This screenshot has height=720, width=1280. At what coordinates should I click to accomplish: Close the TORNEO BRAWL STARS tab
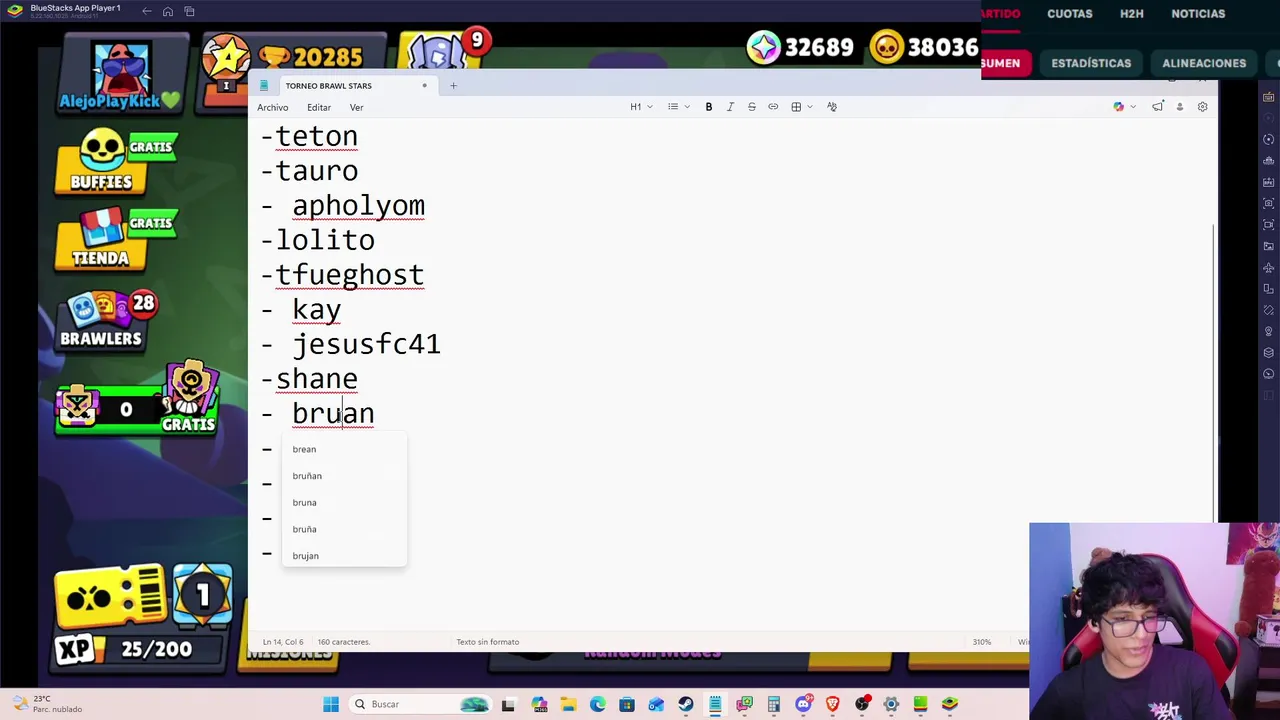(424, 86)
